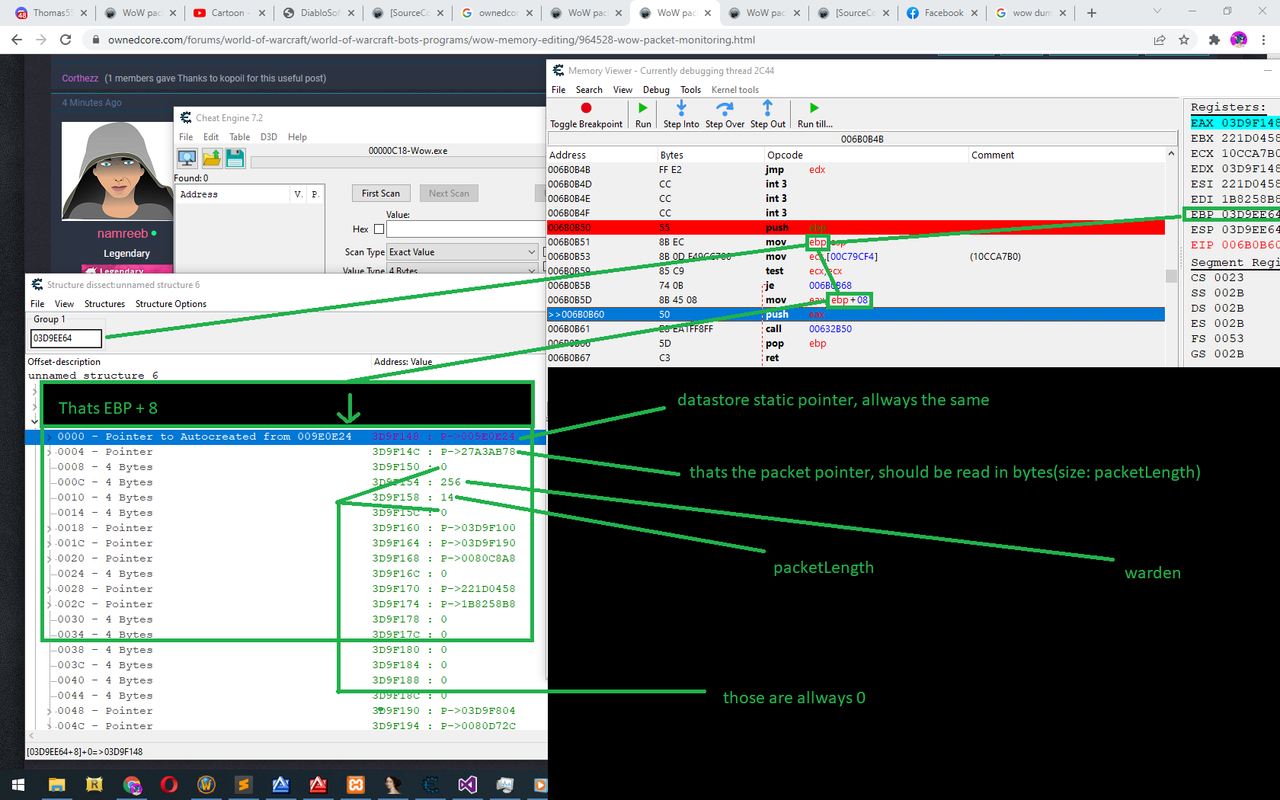Bookmark this page with the star icon
1280x800 pixels.
[x=1184, y=40]
